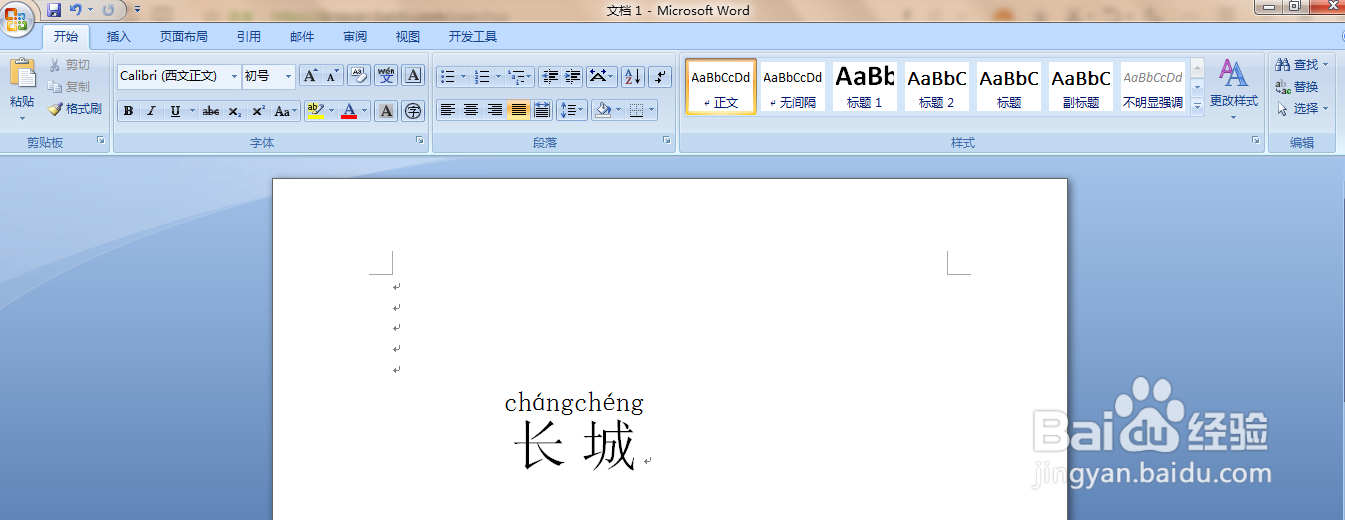Toggle Underline formatting
Screen dimensions: 1345x520
(175, 111)
